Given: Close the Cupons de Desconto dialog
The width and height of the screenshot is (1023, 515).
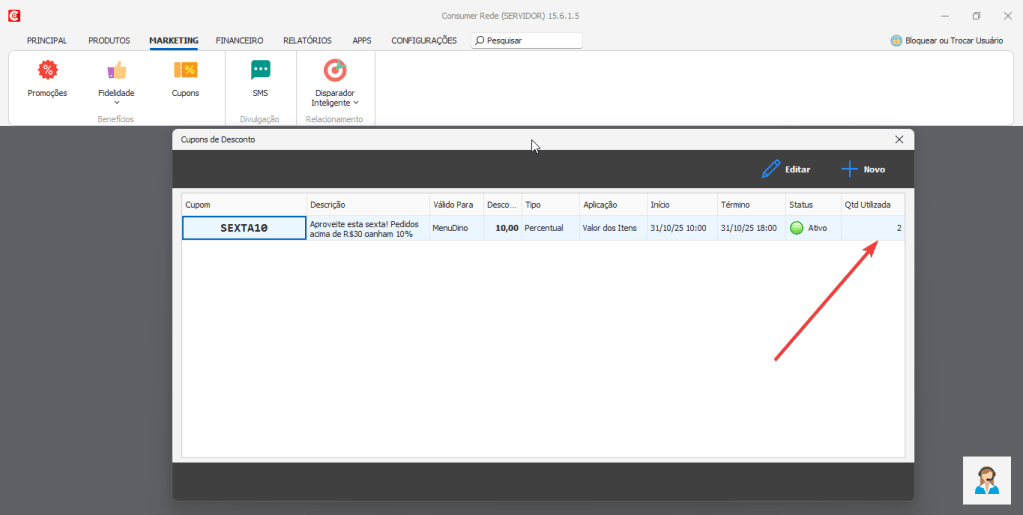Looking at the screenshot, I should pos(898,139).
